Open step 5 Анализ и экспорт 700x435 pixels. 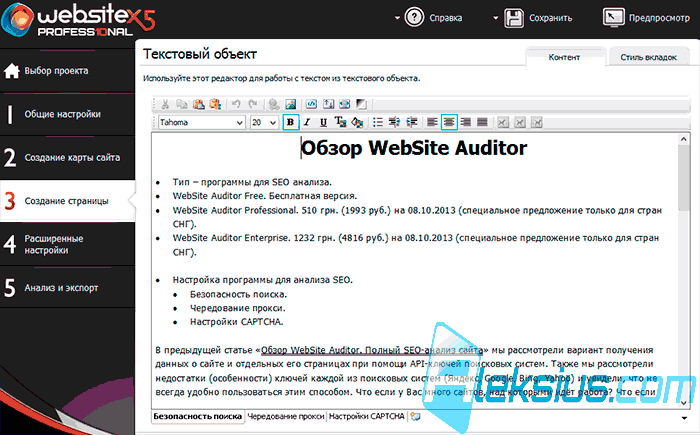coord(67,288)
